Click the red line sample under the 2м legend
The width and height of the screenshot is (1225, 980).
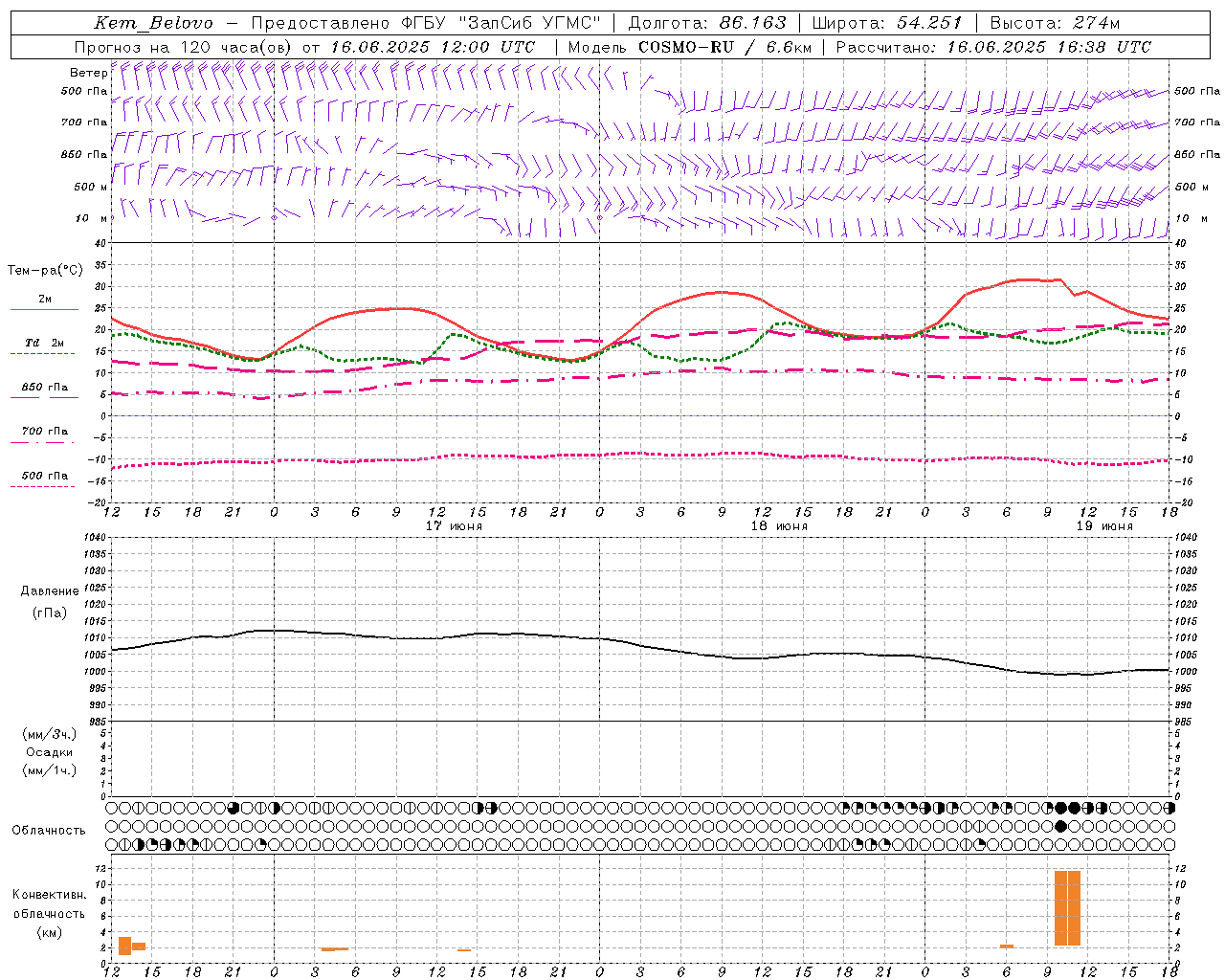[45, 310]
